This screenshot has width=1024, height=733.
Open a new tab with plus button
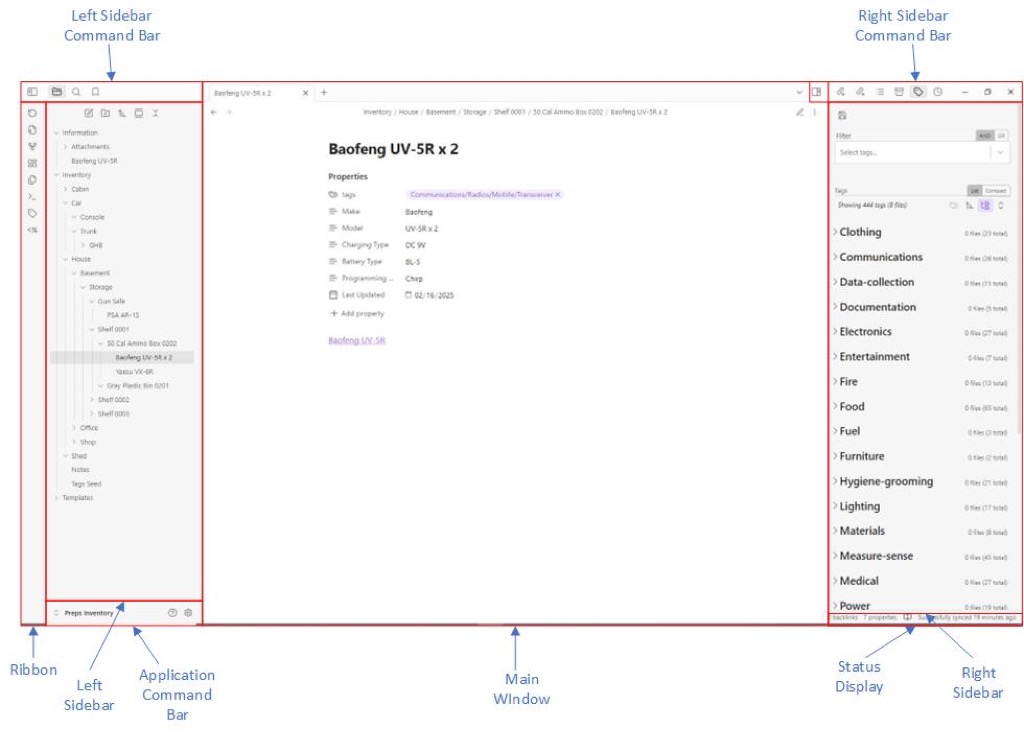[x=323, y=93]
